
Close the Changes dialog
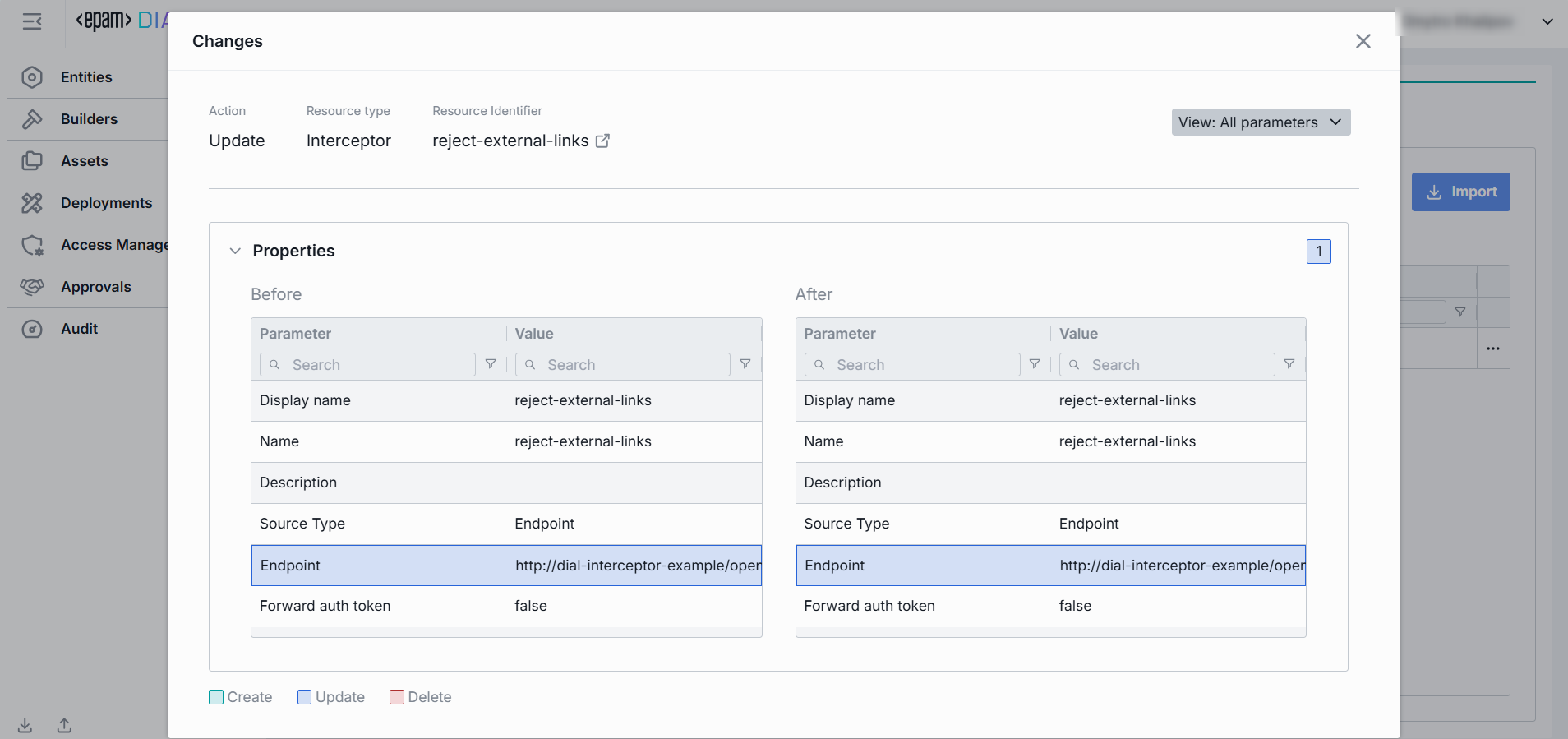click(1363, 41)
